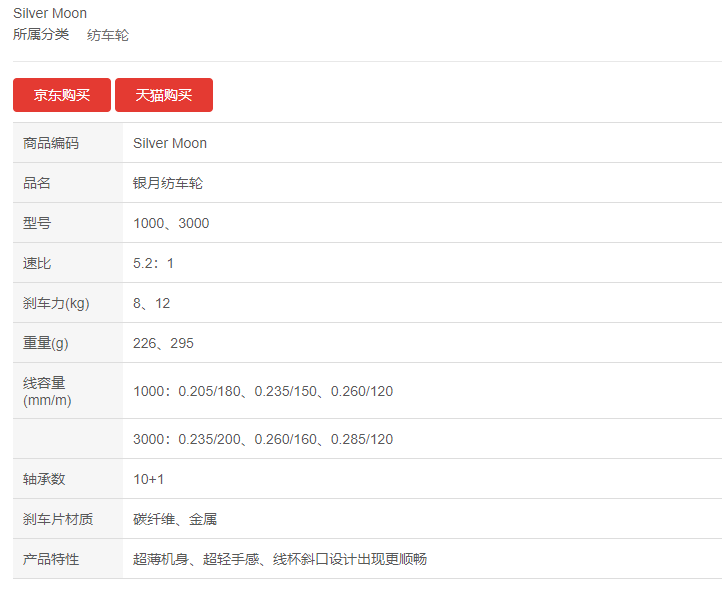Viewport: 722px width, 595px height.
Task: Select the '226、295' weight value
Action: (163, 344)
